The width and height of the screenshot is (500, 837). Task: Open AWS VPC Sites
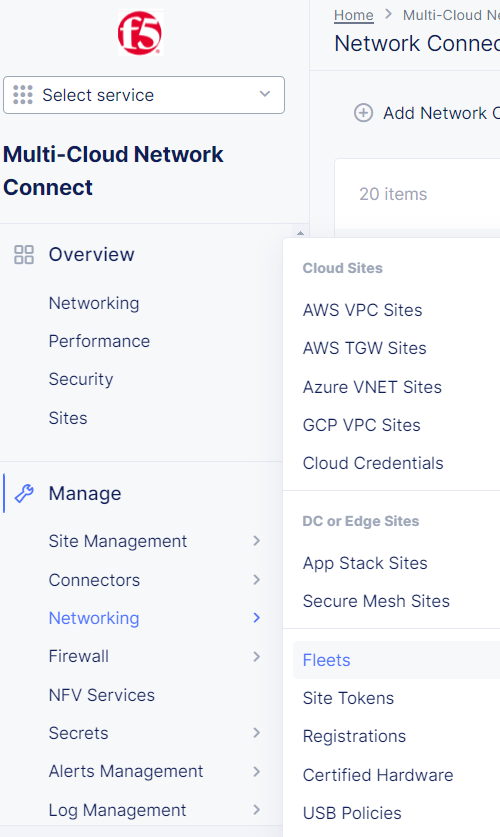tap(362, 310)
